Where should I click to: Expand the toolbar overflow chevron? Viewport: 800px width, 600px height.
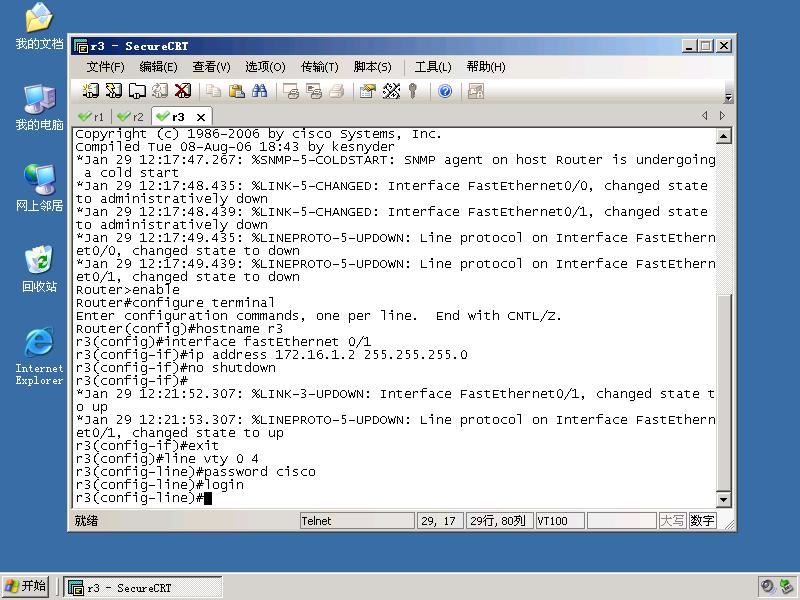(728, 97)
